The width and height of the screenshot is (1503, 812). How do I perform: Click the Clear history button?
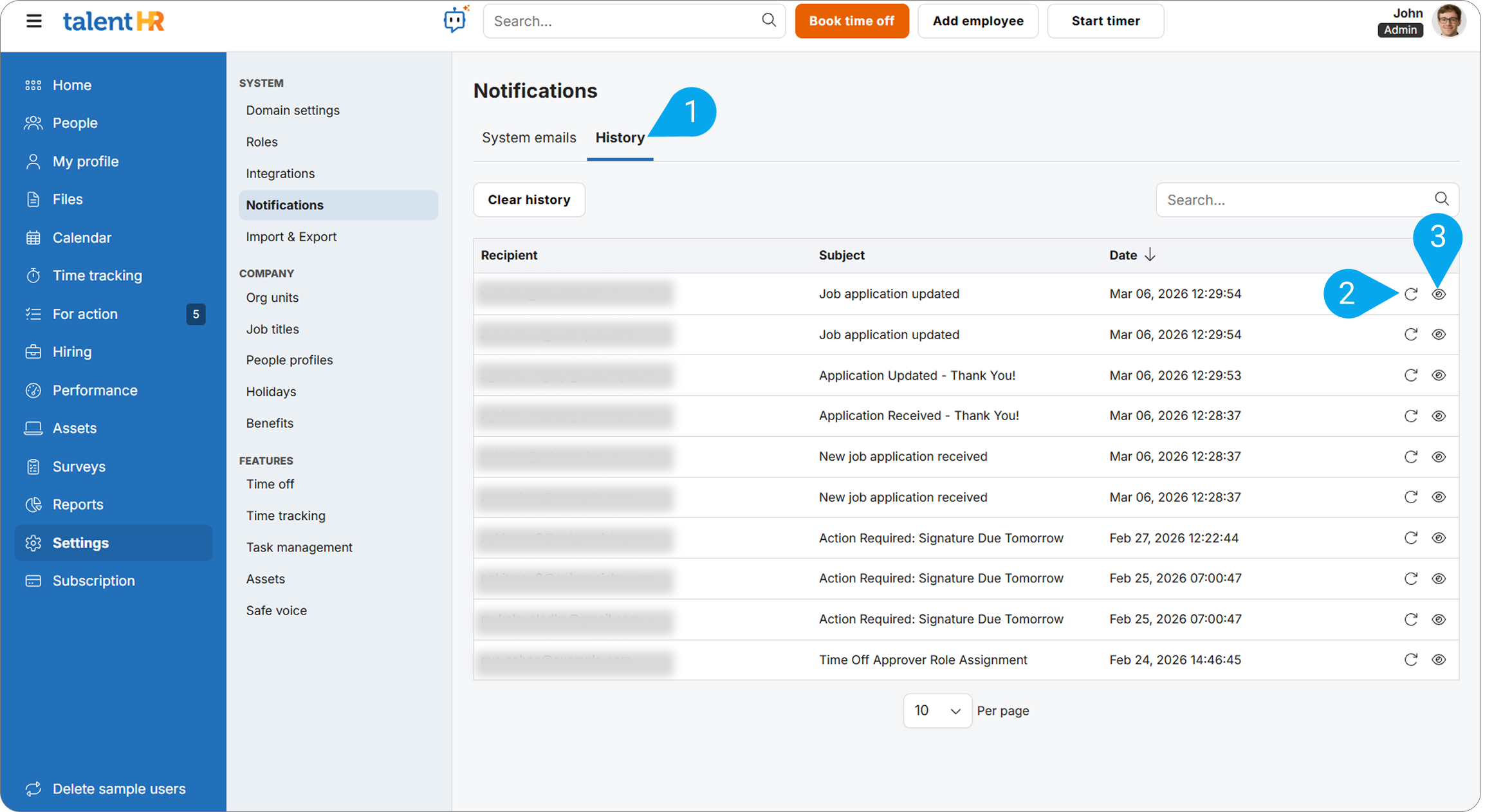tap(529, 199)
